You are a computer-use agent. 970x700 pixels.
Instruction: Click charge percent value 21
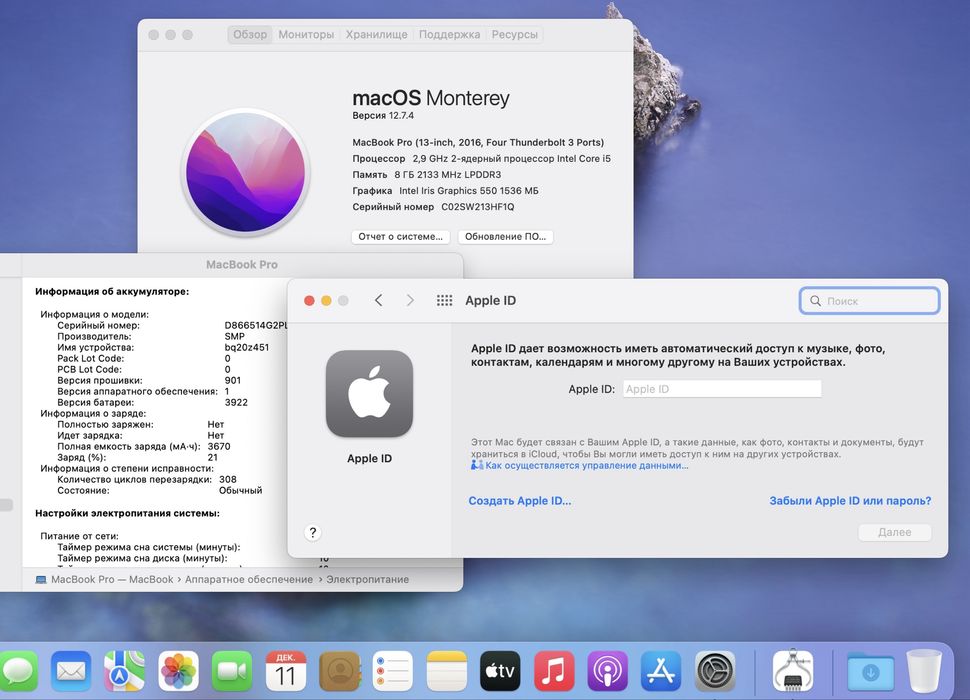[213, 458]
